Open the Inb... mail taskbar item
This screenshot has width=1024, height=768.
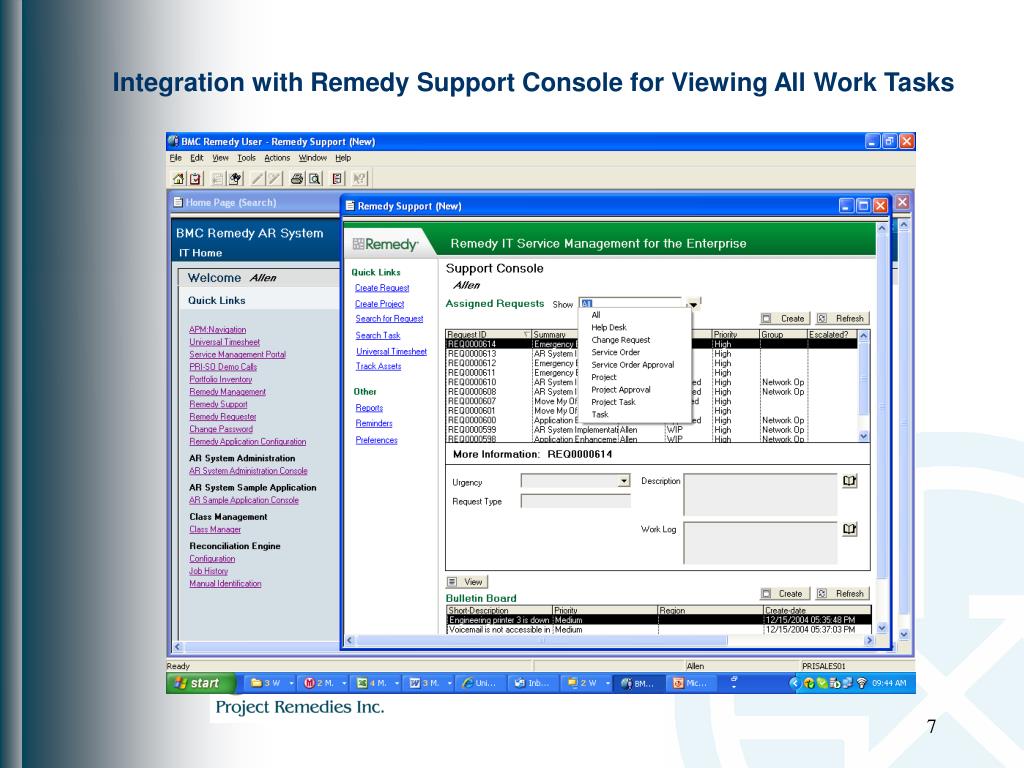532,683
